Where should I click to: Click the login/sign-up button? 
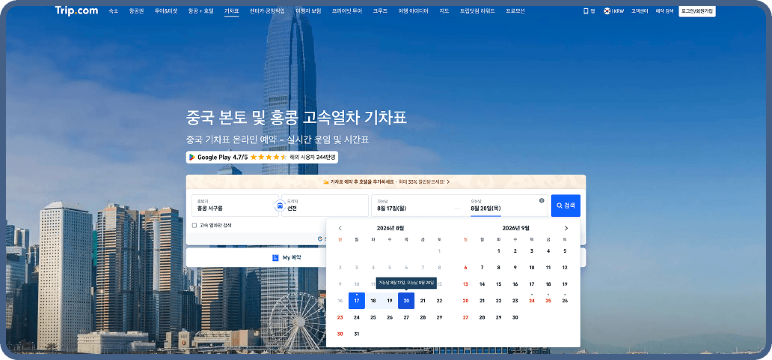(697, 11)
